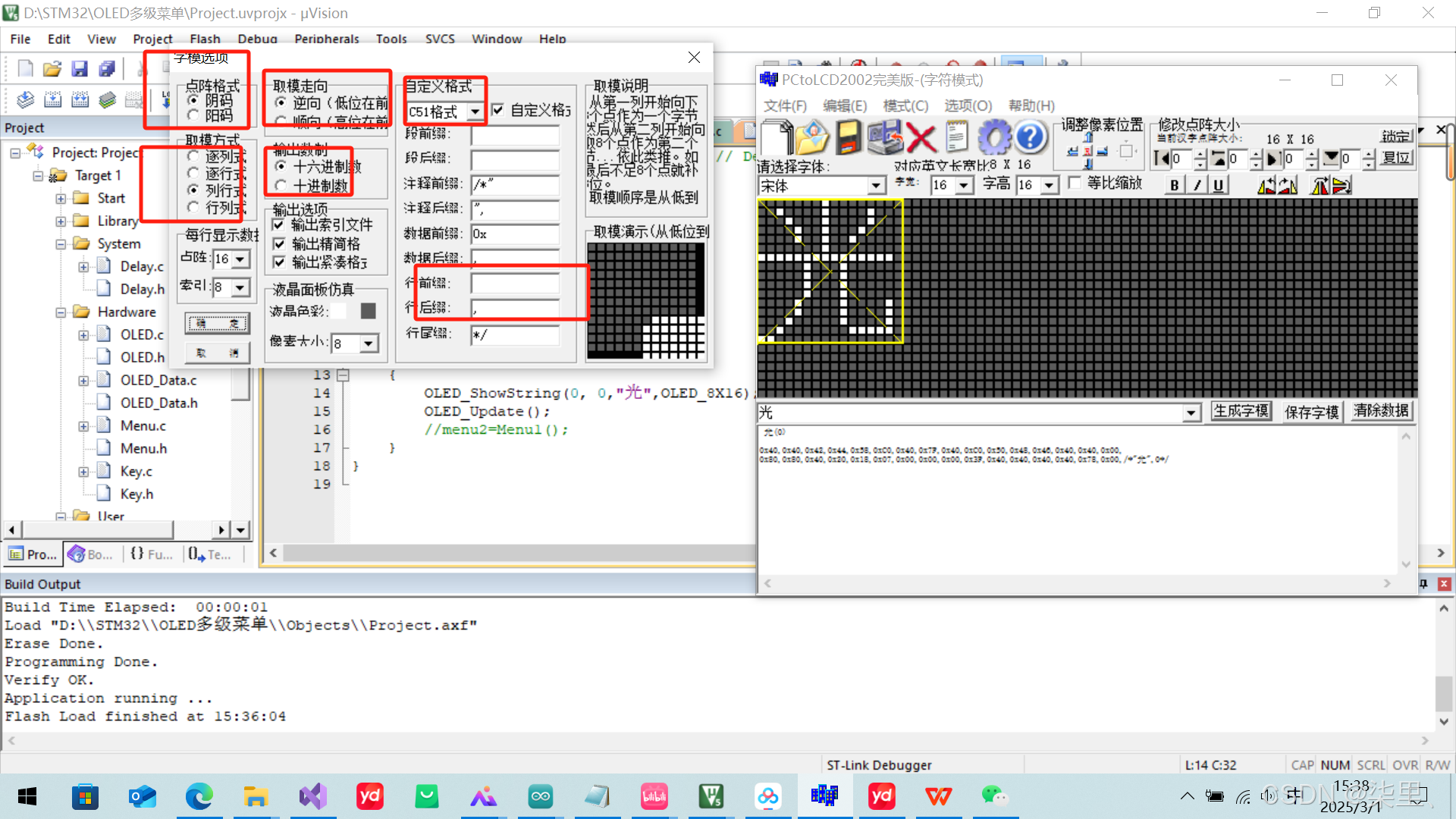Click the floppy disk save icon in PCtoLCD
This screenshot has width=1456, height=819.
(848, 138)
